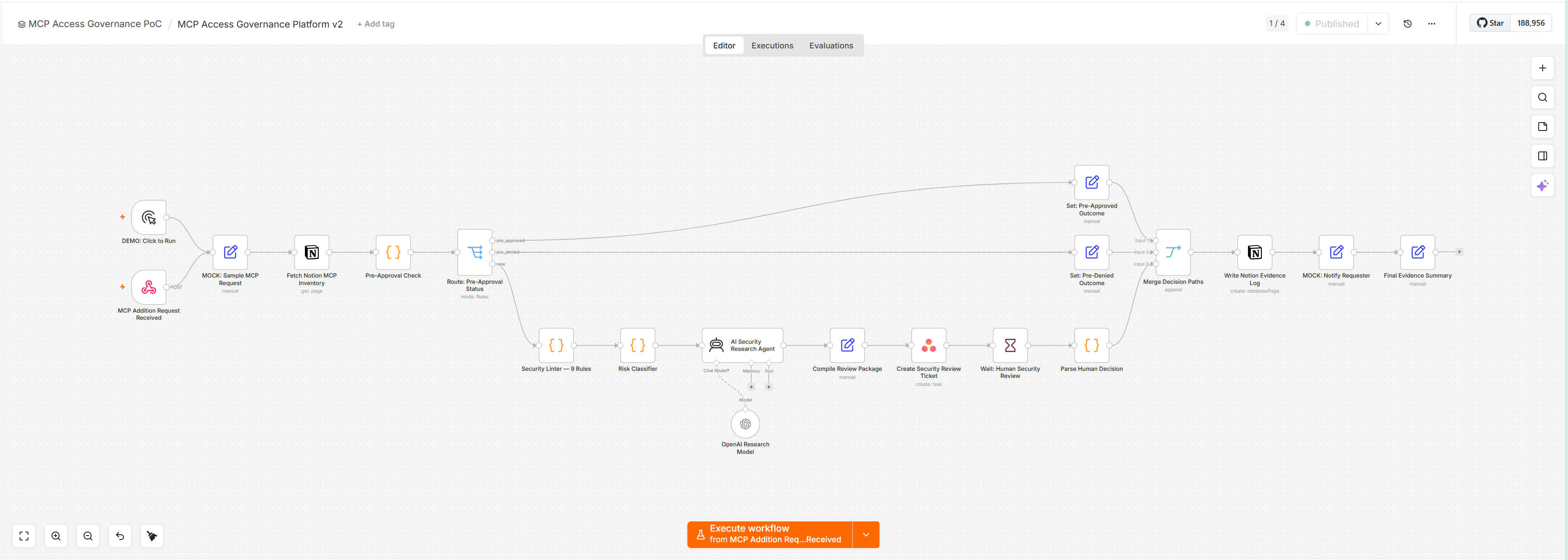Screen dimensions: 1568x560
Task: Click the Input 1 connector on Merge node
Action: click(1155, 241)
